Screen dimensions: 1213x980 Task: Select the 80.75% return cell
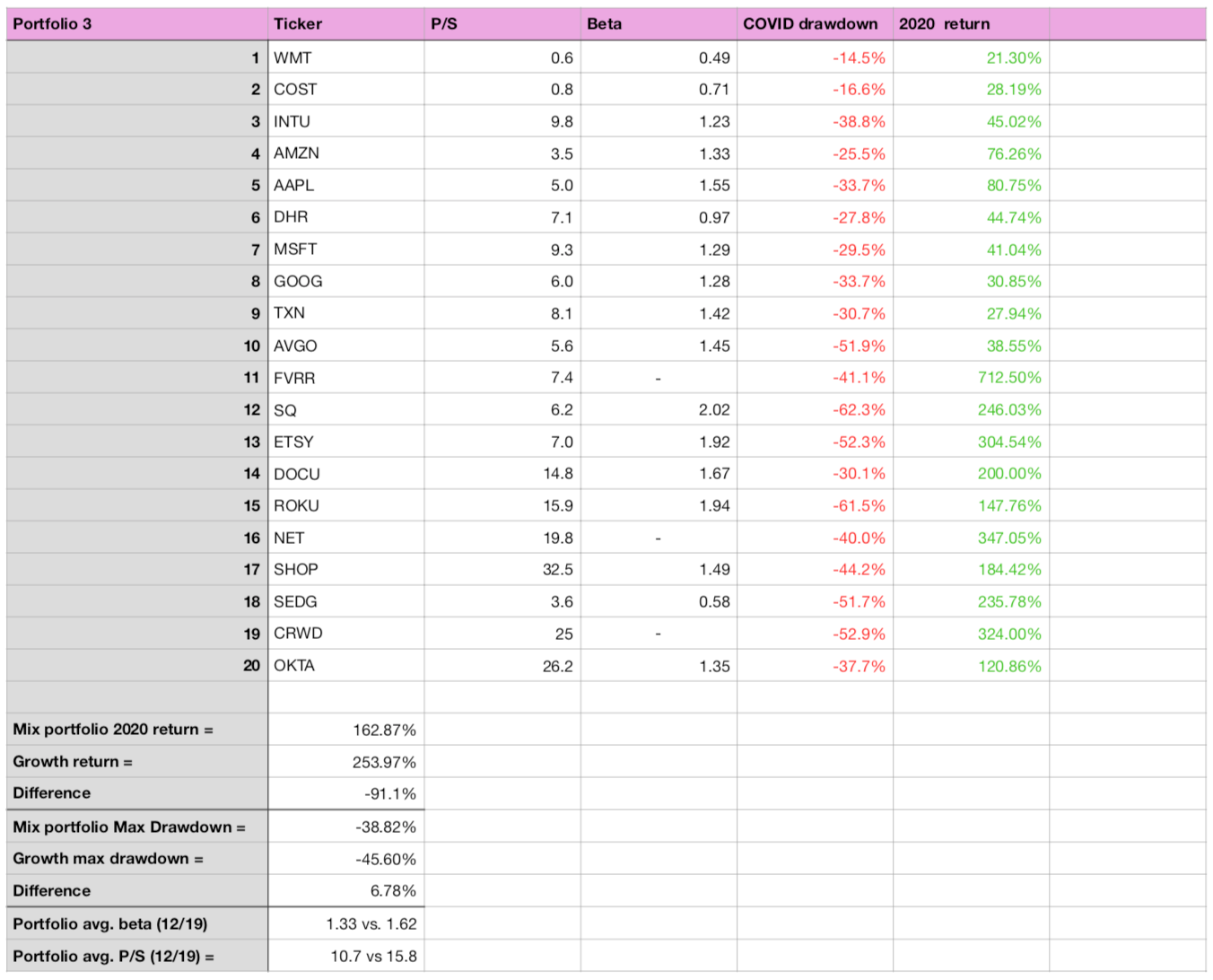971,185
